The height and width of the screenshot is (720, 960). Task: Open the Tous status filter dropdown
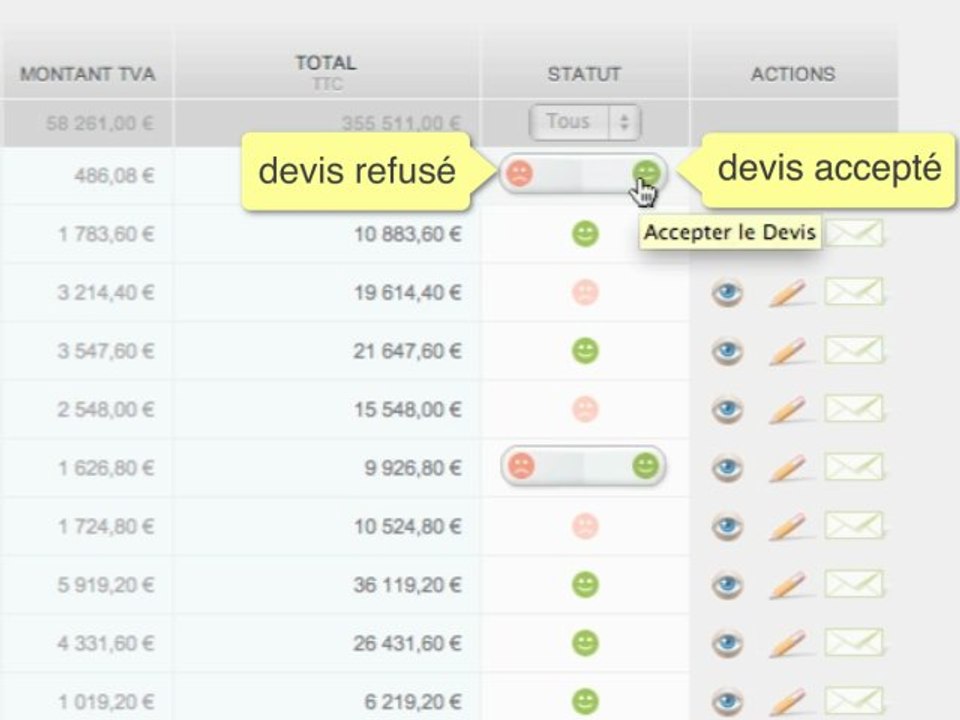click(x=585, y=122)
